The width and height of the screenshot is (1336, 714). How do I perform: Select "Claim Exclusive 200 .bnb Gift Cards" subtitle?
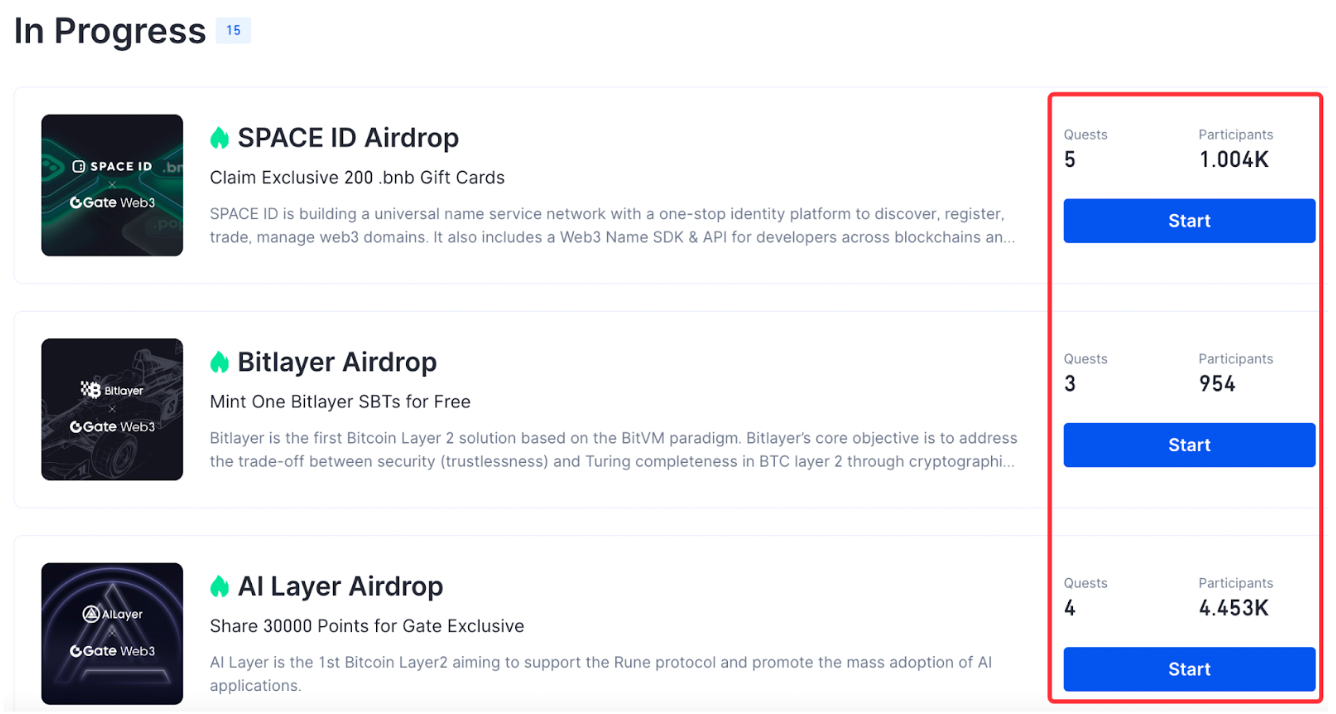(357, 178)
